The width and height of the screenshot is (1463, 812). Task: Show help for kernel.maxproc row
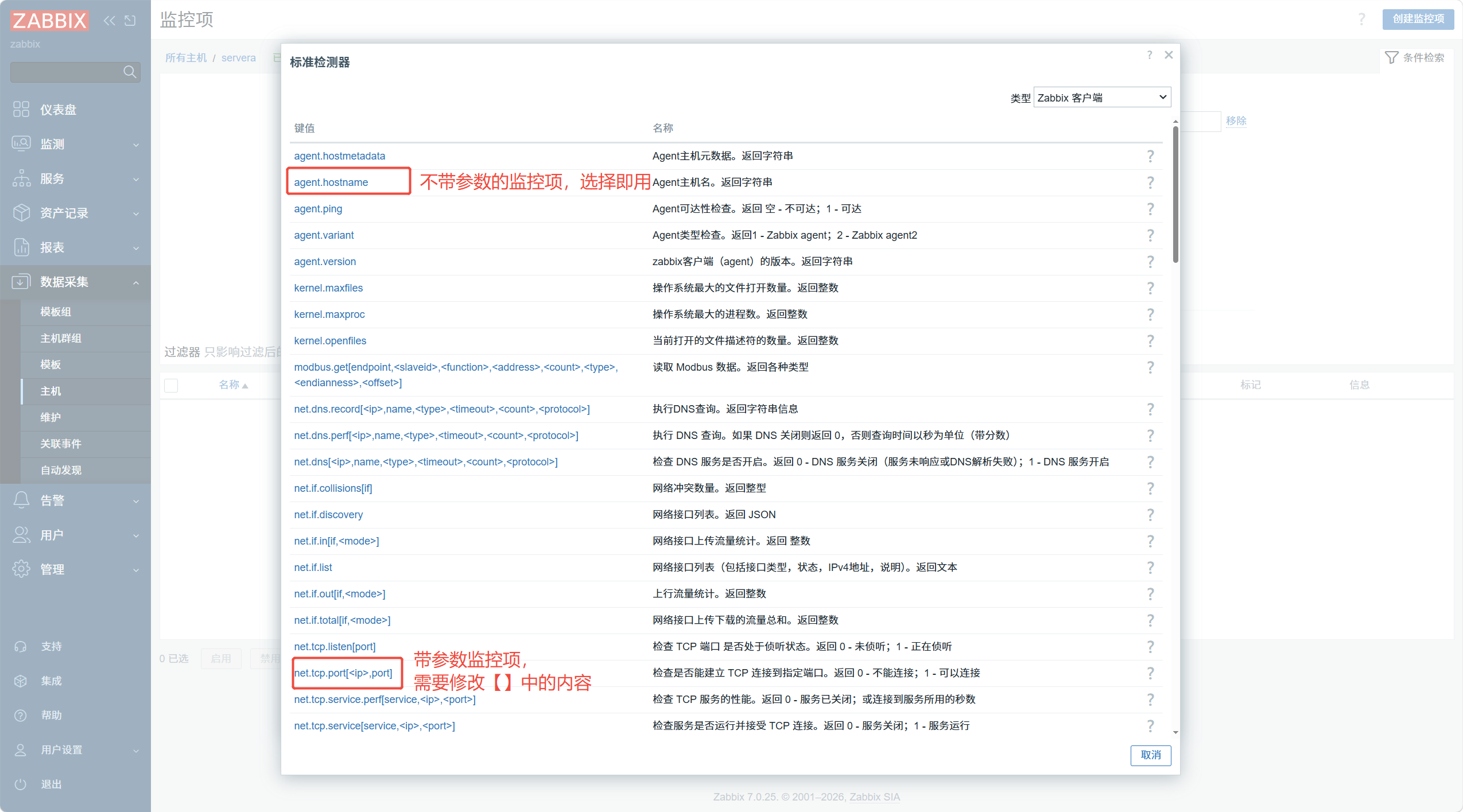tap(1150, 314)
